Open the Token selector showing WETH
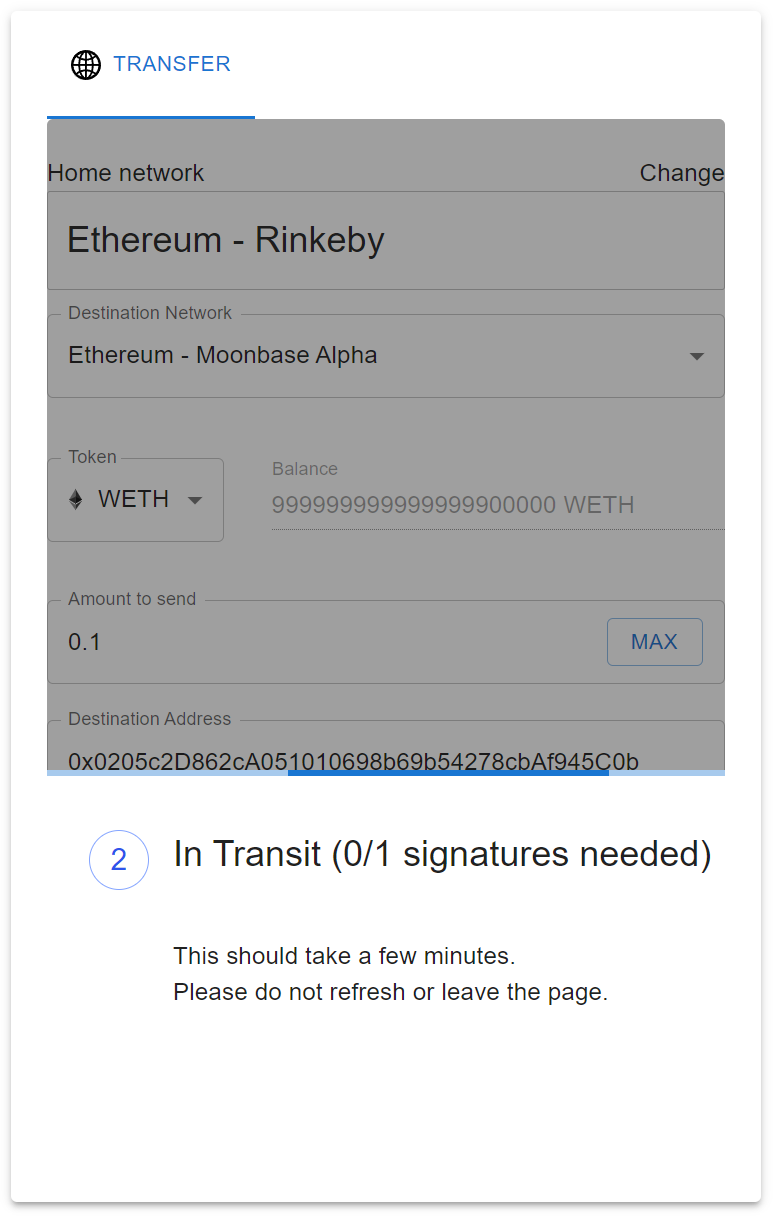This screenshot has height=1221, width=778. 135,499
